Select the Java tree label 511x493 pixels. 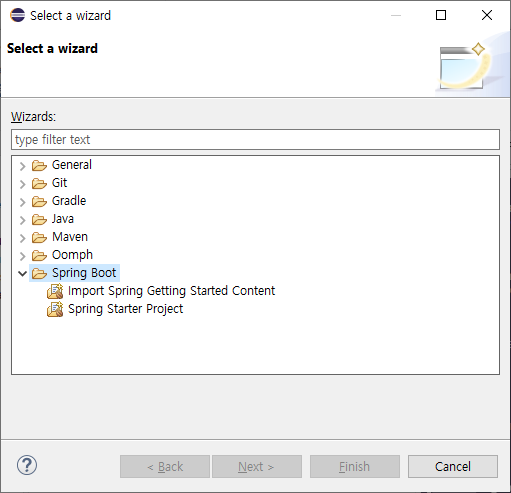63,219
